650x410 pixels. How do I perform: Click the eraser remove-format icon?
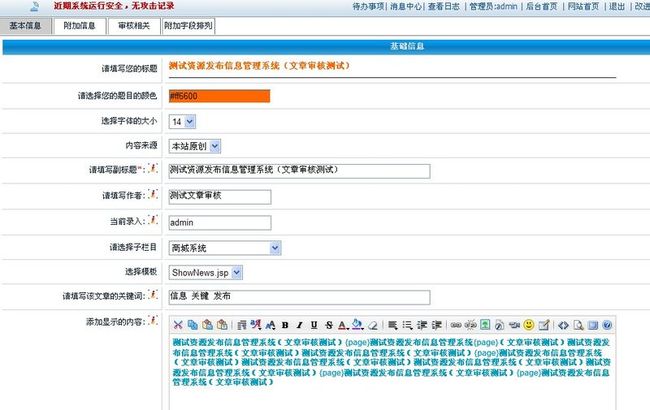(373, 325)
